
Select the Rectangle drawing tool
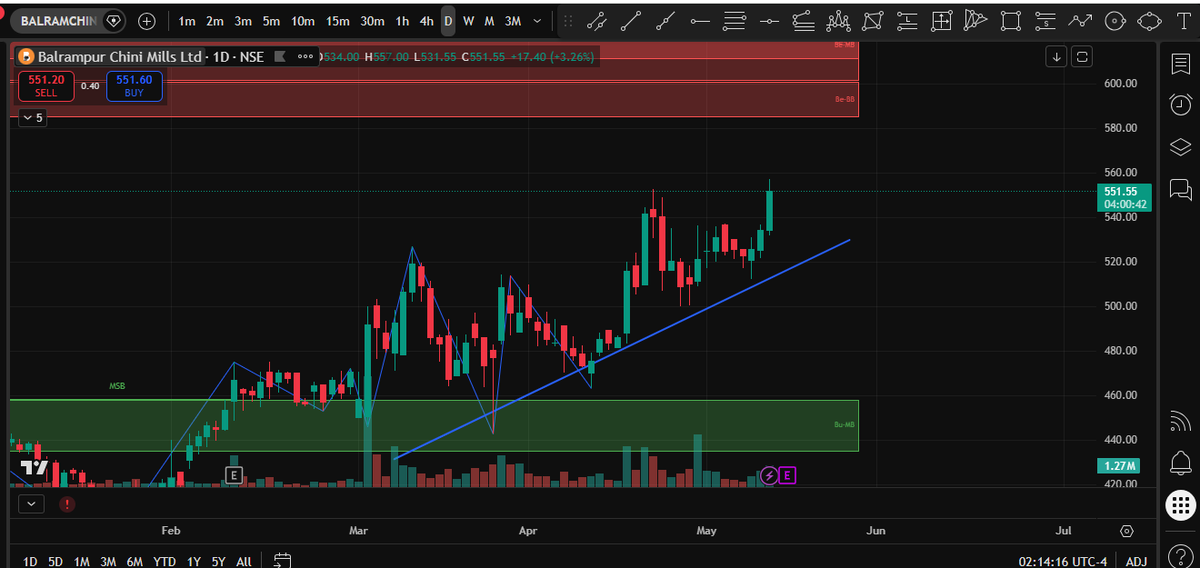point(1011,20)
